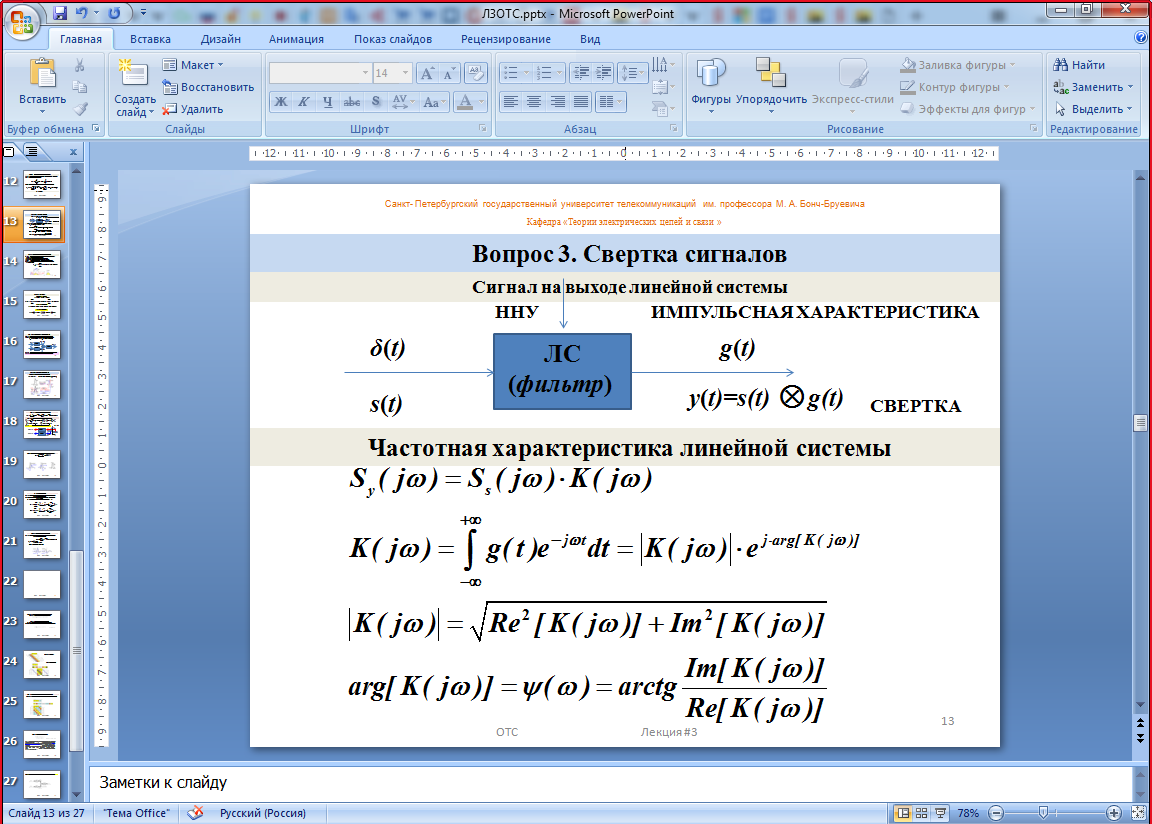Switch to the Вставка ribbon tab
This screenshot has width=1152, height=824.
[x=150, y=39]
